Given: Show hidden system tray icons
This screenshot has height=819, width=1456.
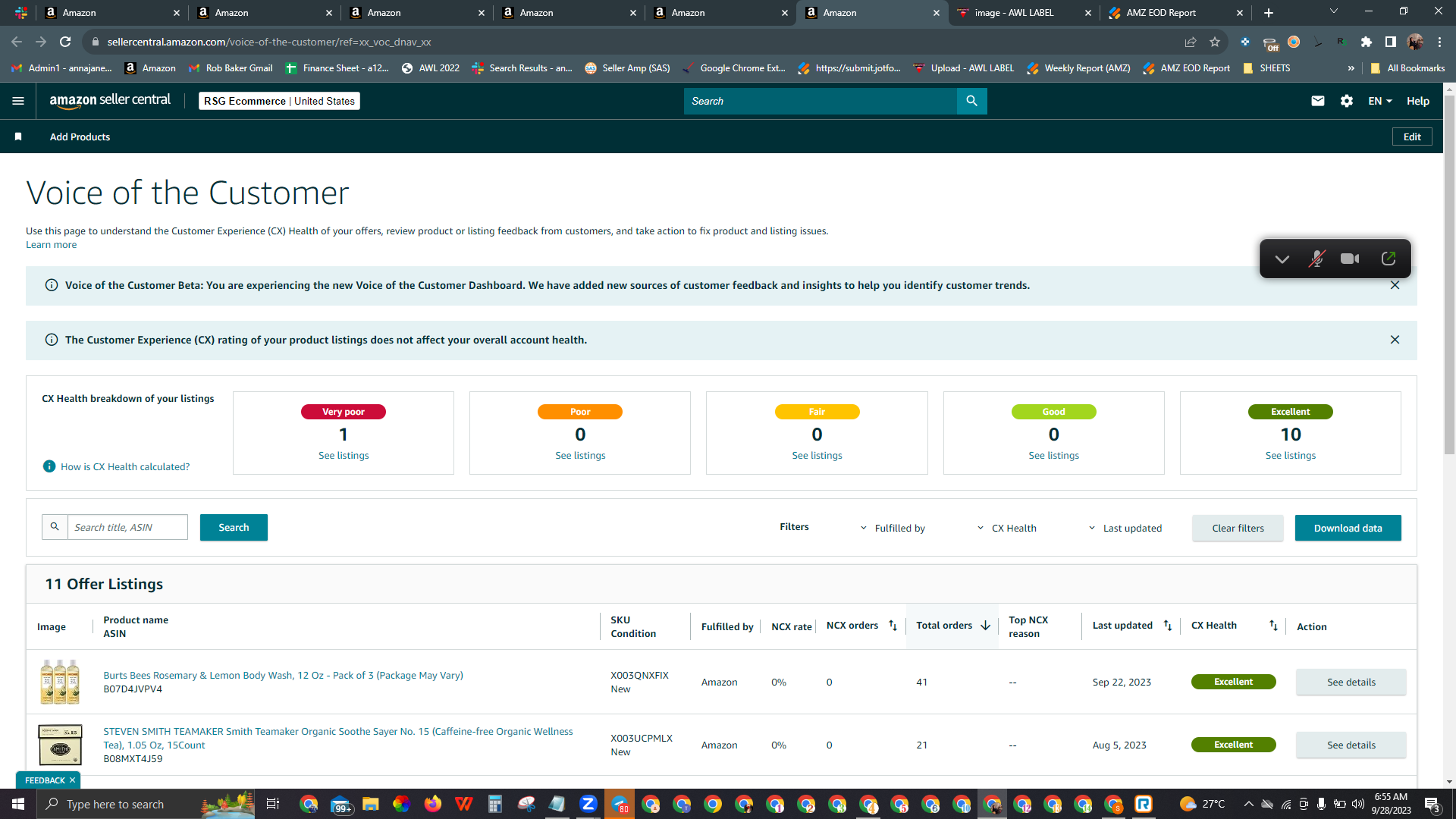Looking at the screenshot, I should (x=1248, y=804).
